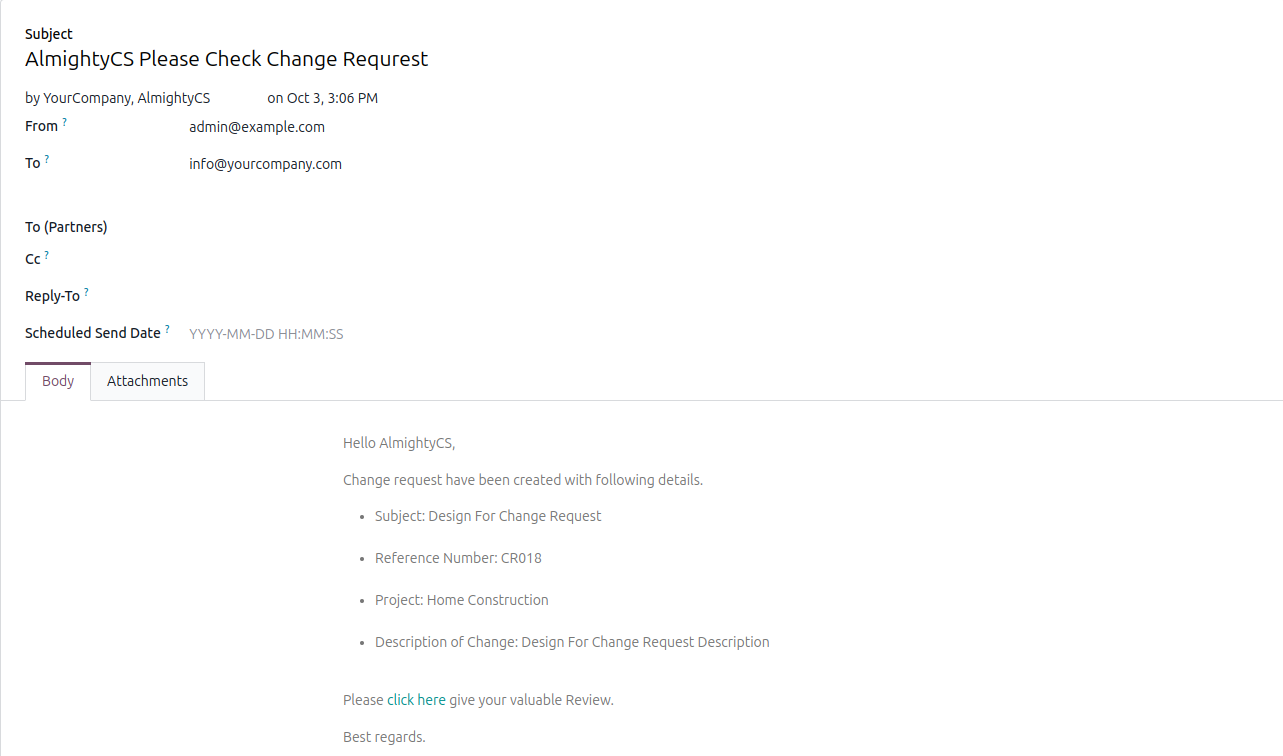Viewport: 1283px width, 756px height.
Task: Open the "click here" review link
Action: tap(416, 700)
